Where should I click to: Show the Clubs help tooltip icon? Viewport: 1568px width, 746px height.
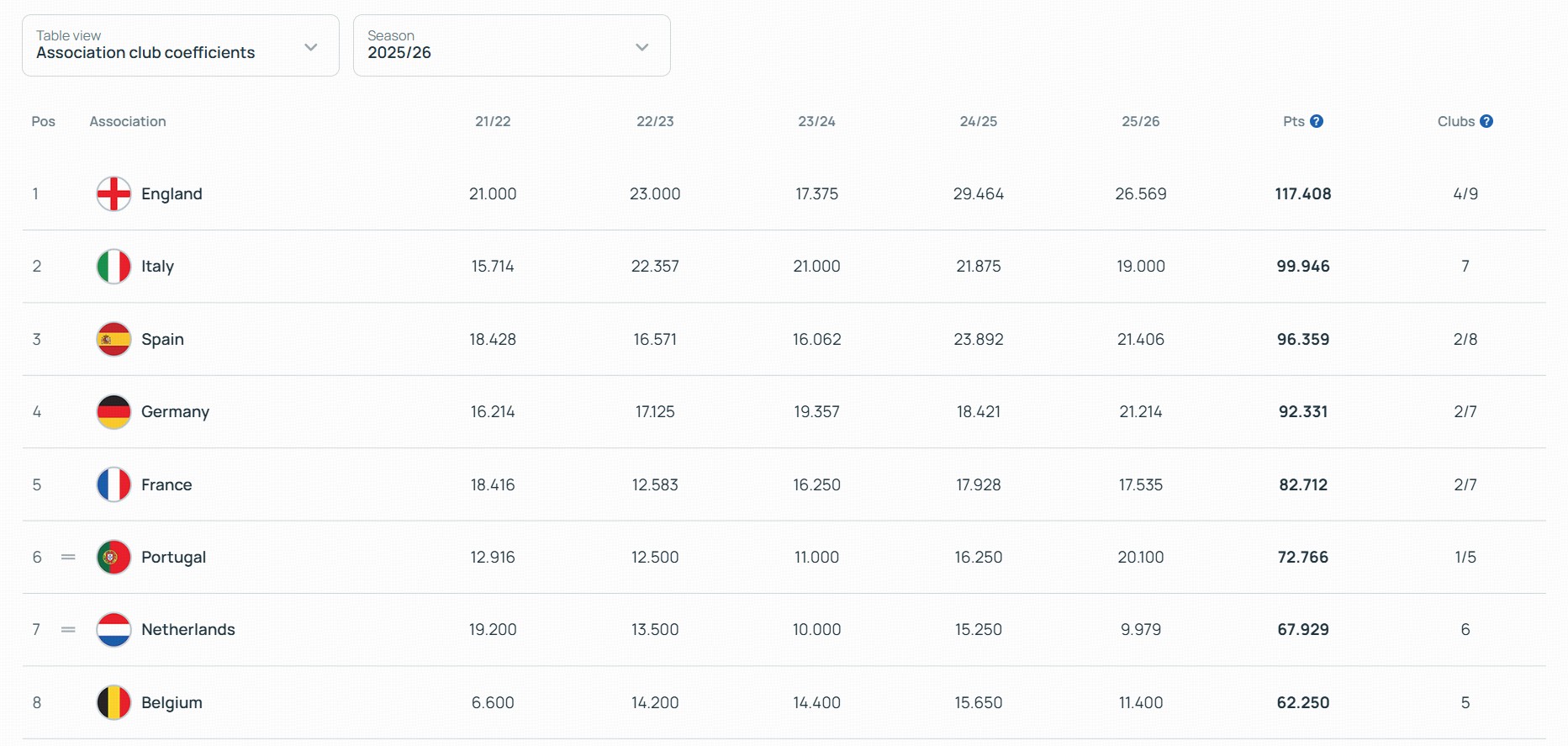tap(1486, 121)
